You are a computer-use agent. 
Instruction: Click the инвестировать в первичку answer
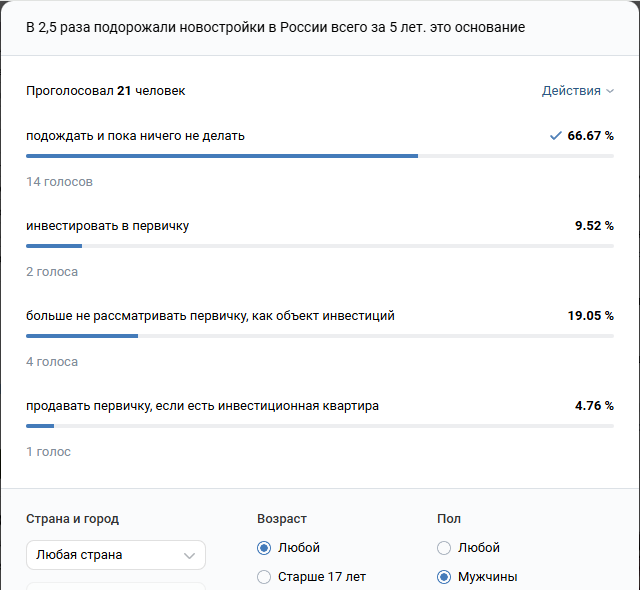tap(107, 226)
